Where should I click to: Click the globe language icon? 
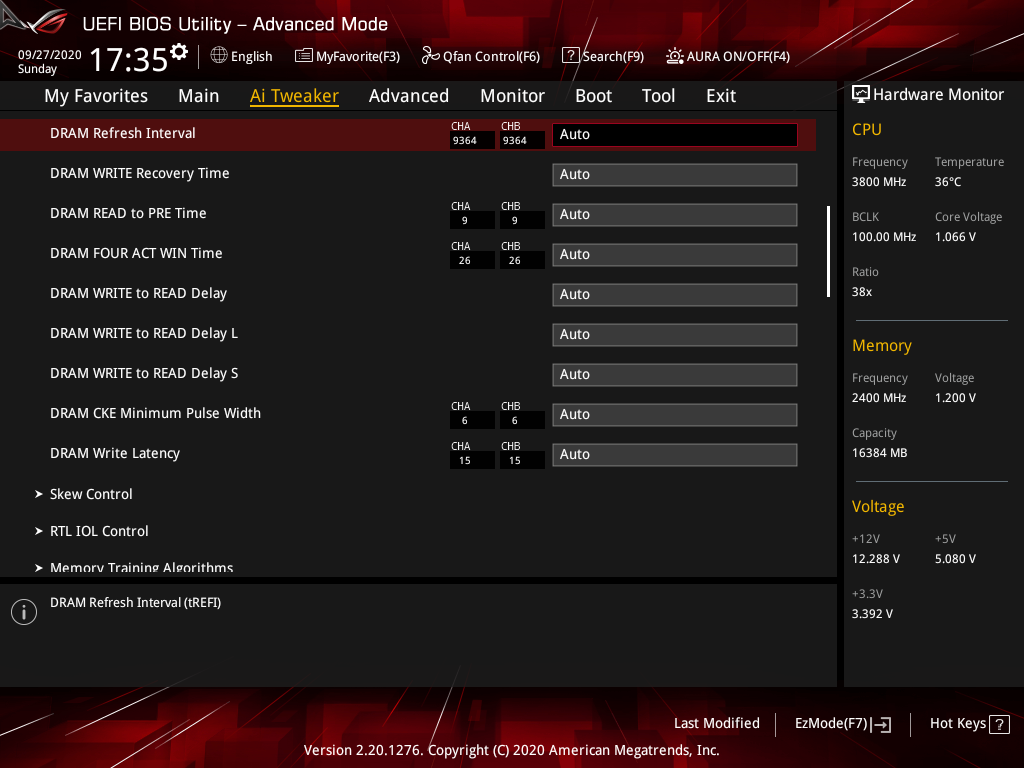pos(219,55)
